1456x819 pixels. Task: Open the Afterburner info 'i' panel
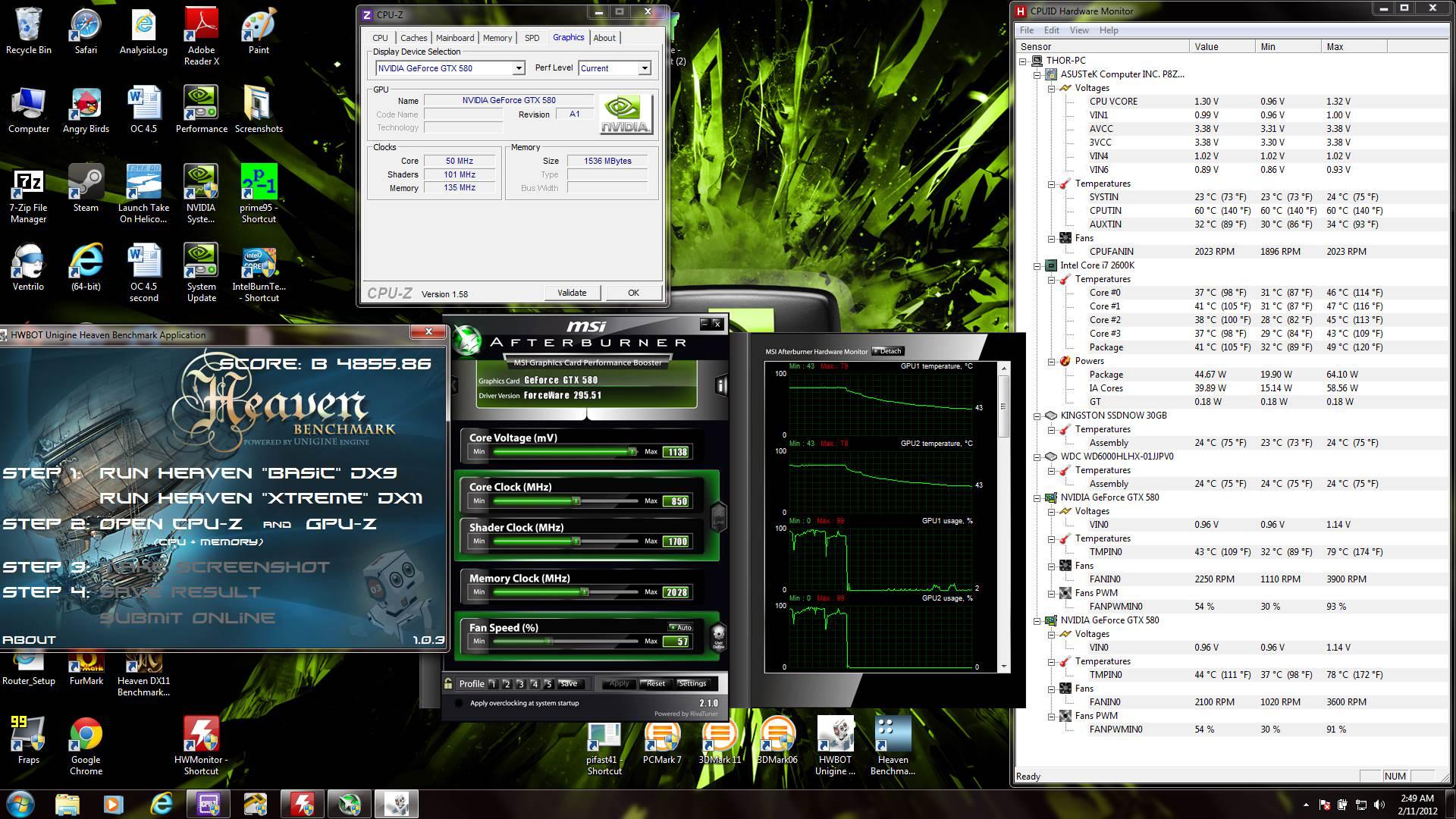pyautogui.click(x=720, y=385)
